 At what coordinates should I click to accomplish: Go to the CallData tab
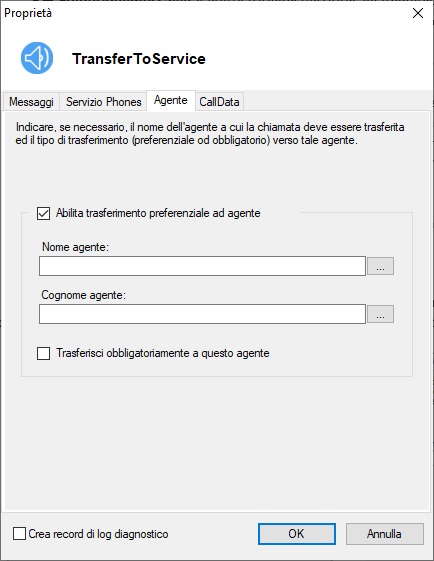[x=219, y=102]
